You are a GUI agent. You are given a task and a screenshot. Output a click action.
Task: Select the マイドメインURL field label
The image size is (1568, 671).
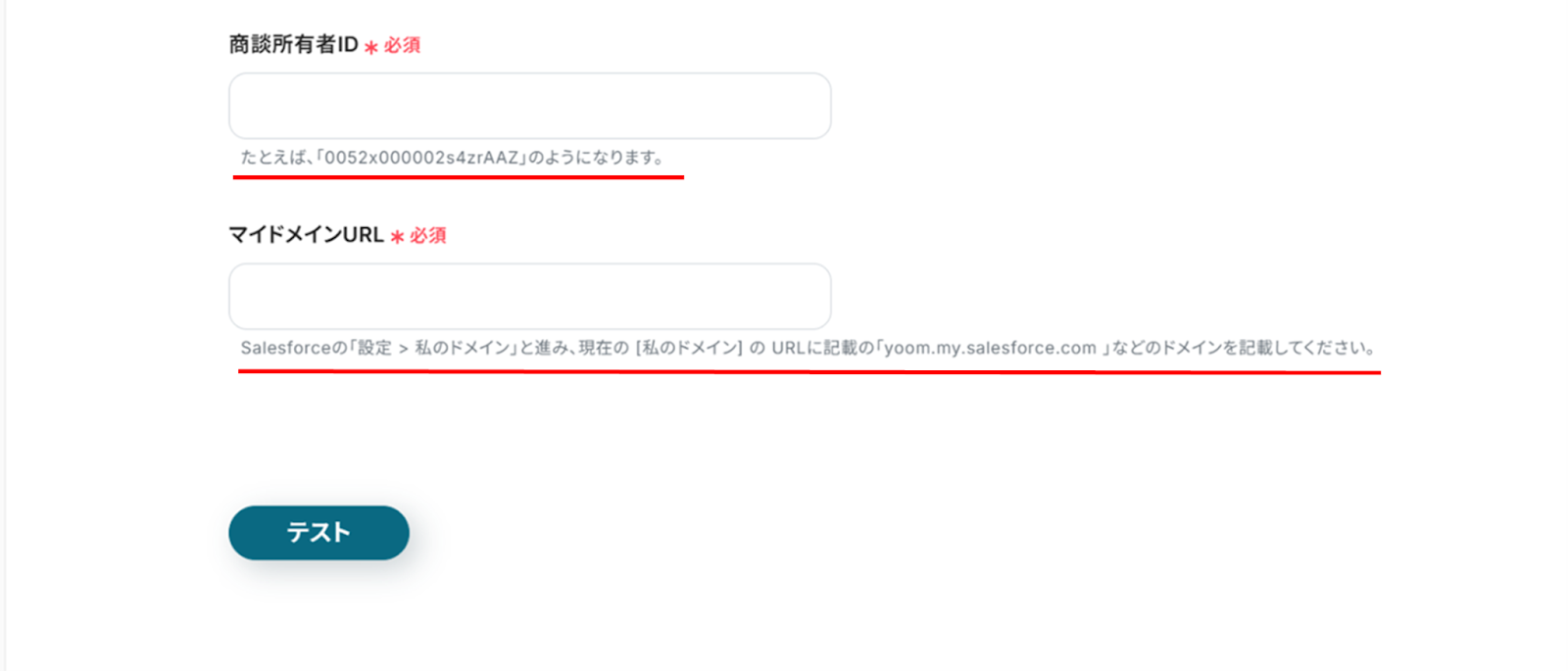tap(306, 234)
